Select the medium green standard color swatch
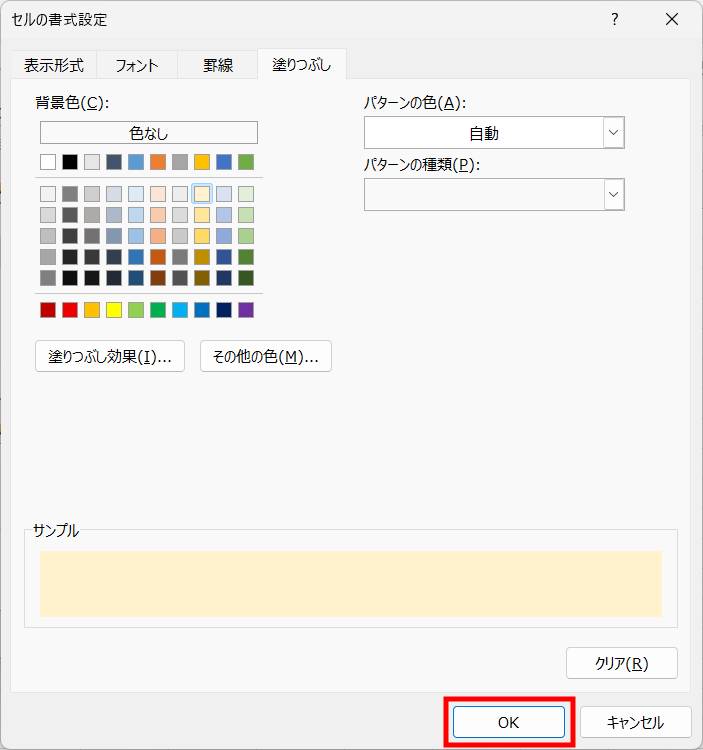 [x=158, y=310]
